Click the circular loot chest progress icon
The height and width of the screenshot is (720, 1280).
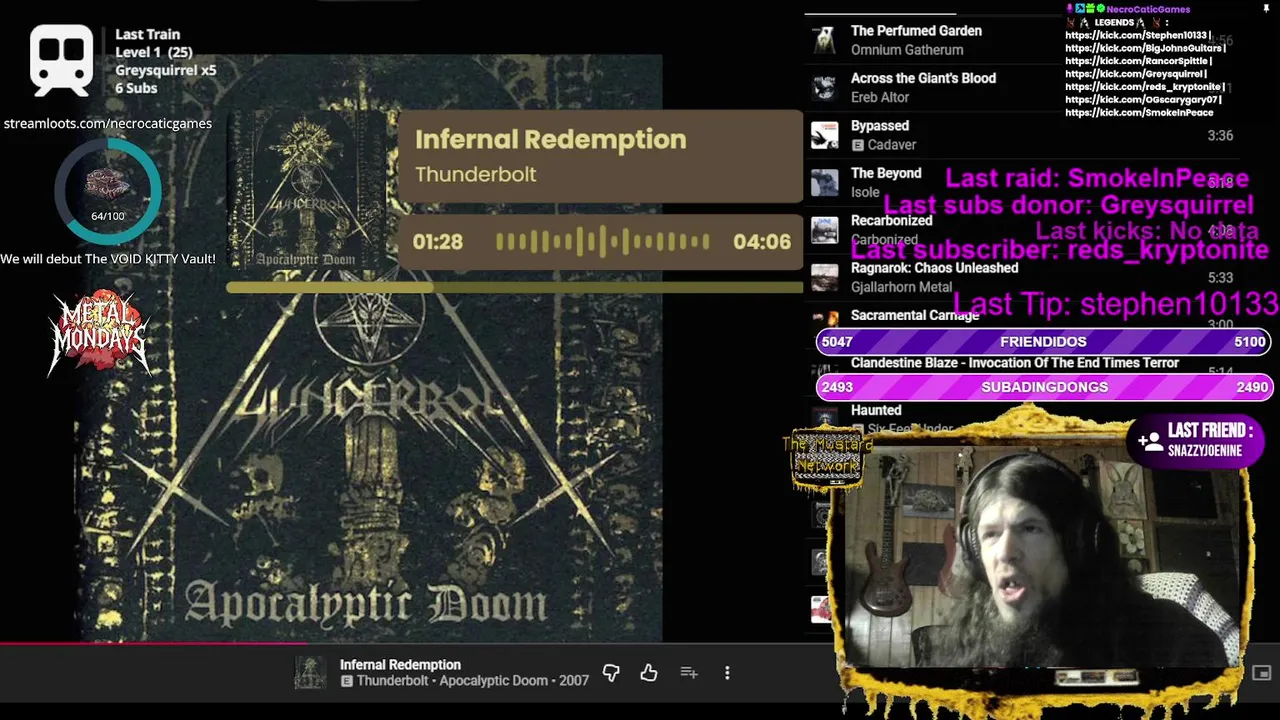tap(108, 190)
